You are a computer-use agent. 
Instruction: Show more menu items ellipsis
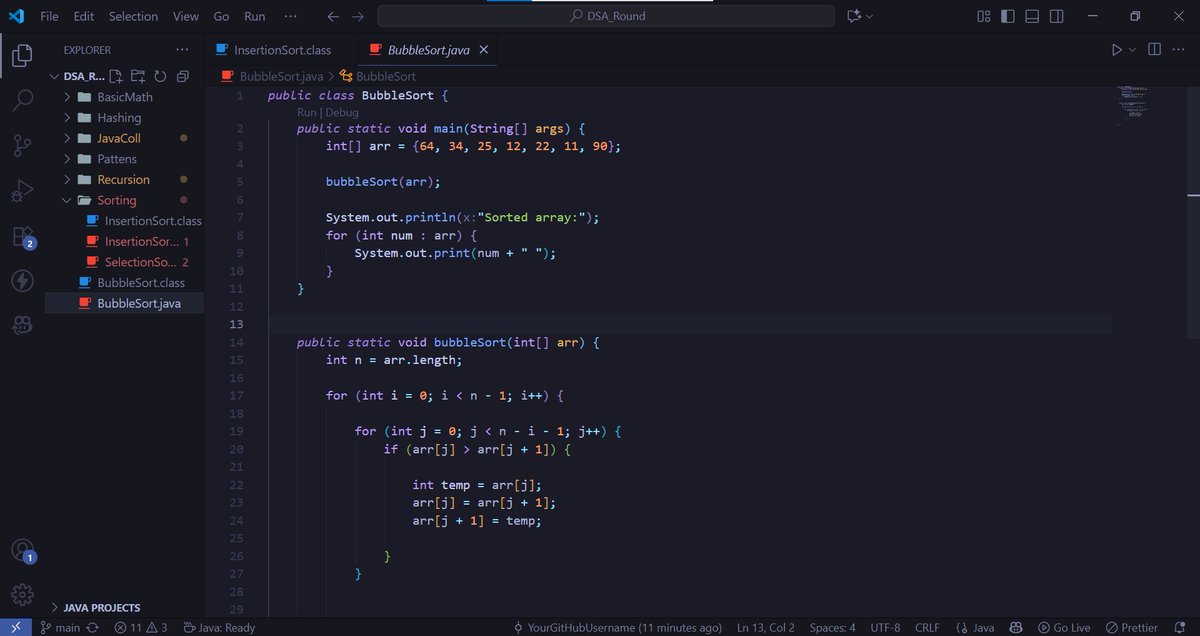click(290, 16)
